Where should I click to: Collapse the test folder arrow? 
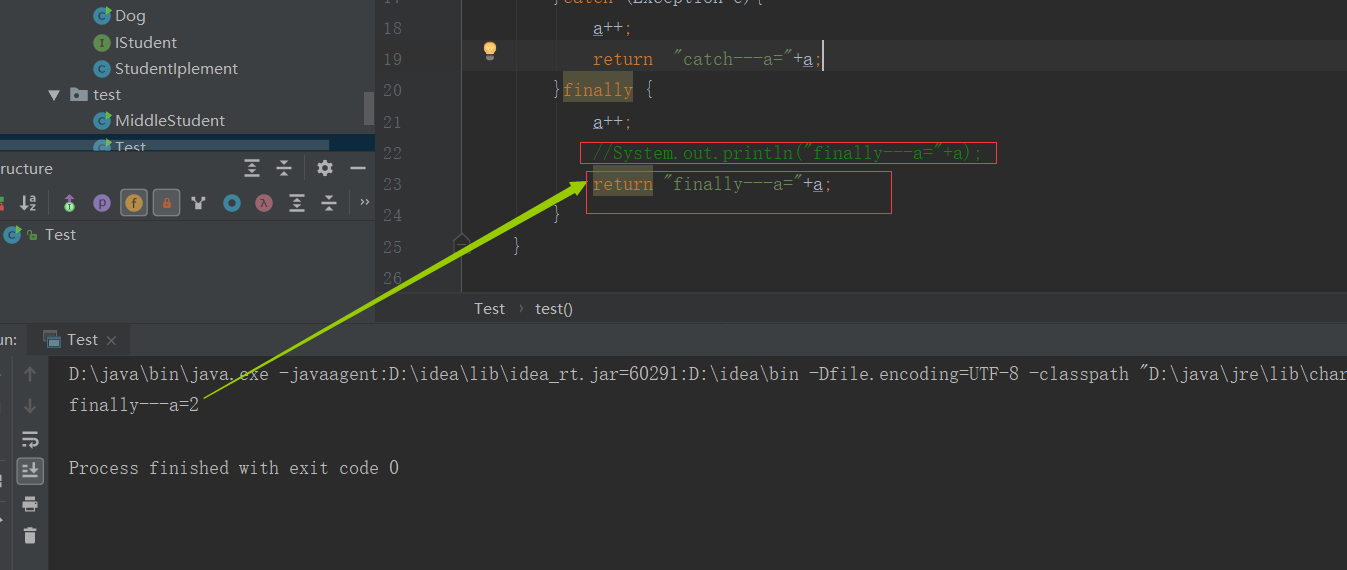(x=54, y=95)
